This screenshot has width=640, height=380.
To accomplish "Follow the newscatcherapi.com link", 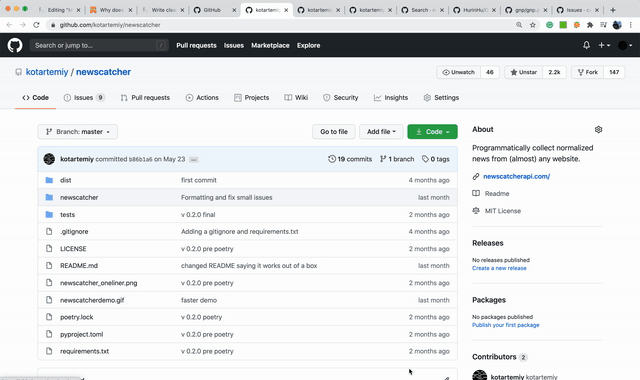I will pos(516,176).
